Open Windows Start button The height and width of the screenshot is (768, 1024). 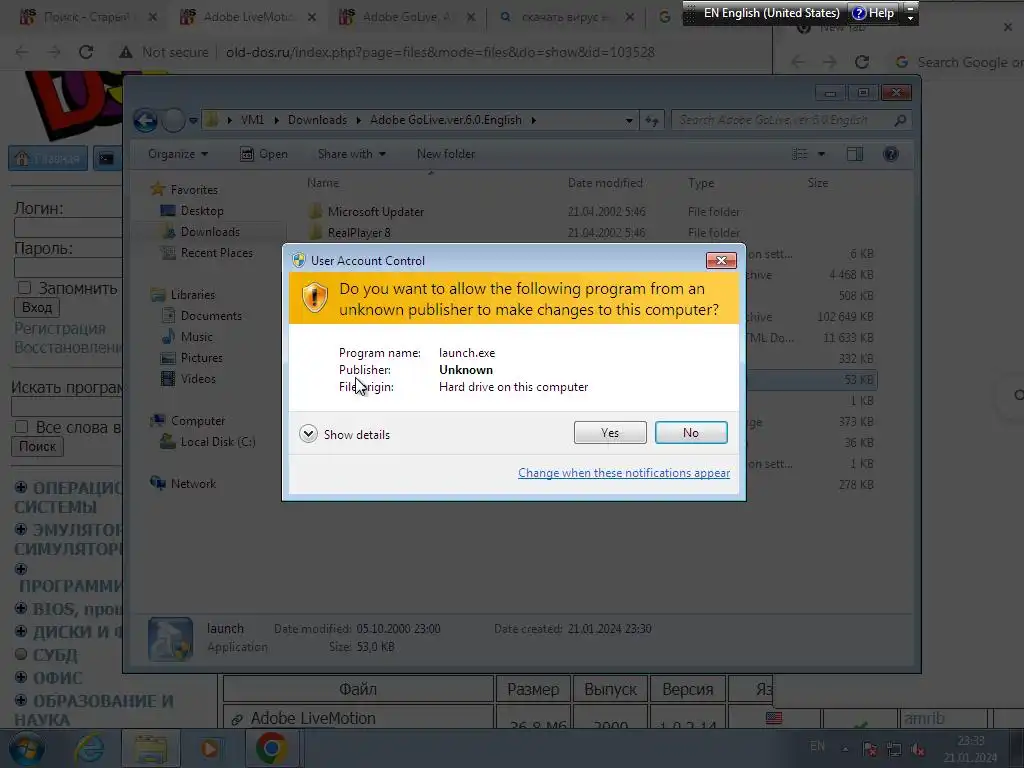coord(27,748)
